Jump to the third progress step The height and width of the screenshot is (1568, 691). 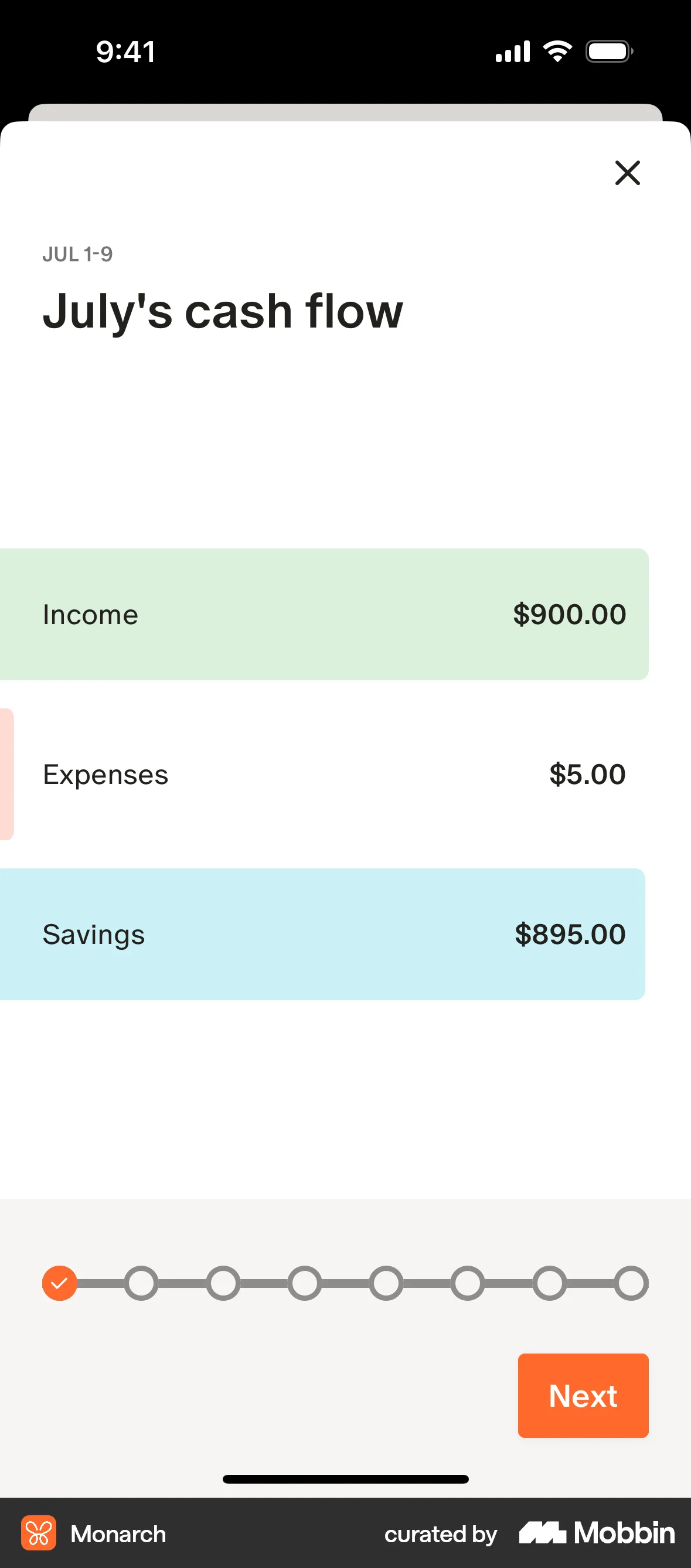pyautogui.click(x=223, y=1283)
